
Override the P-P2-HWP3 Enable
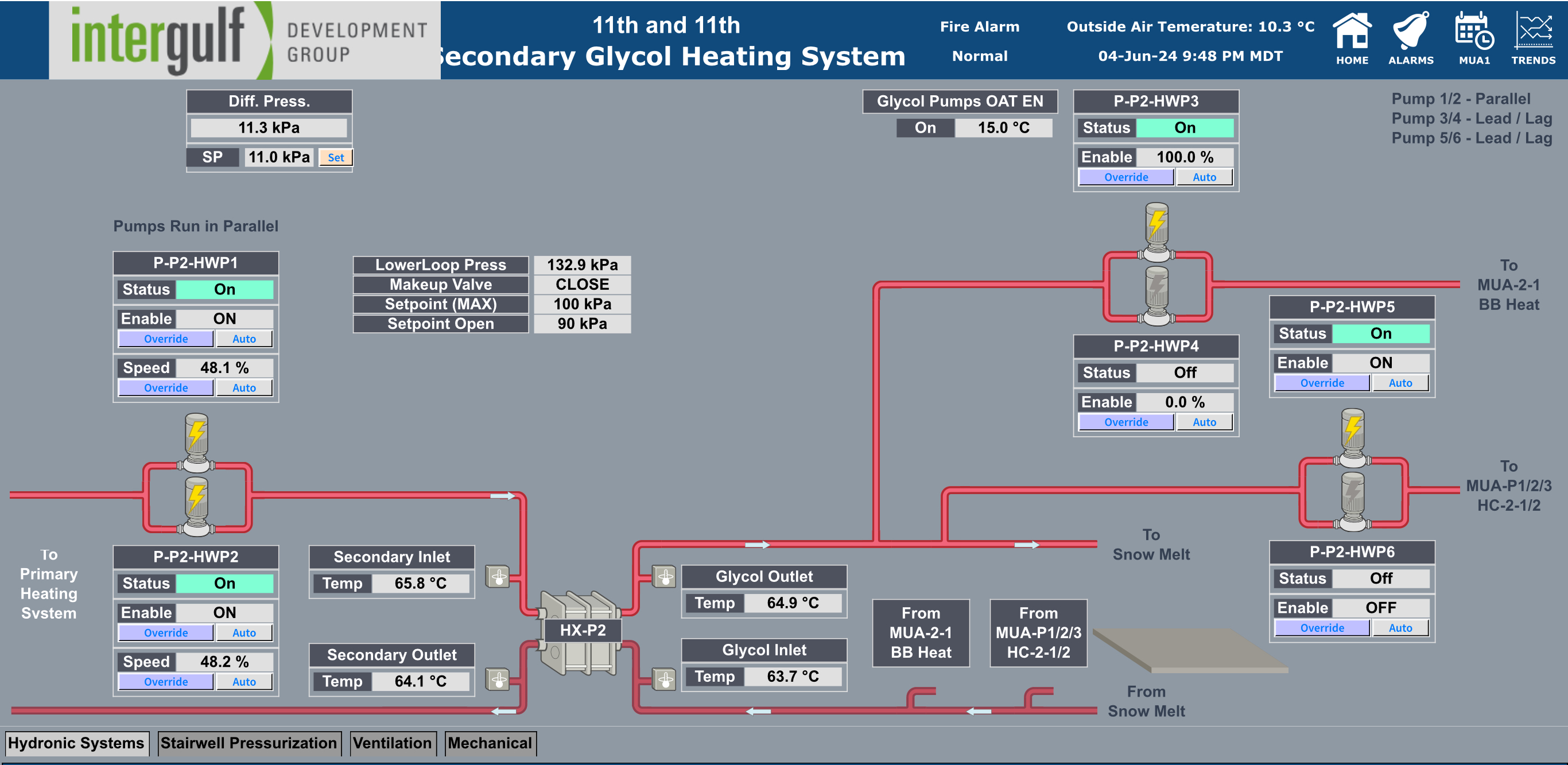1126,177
